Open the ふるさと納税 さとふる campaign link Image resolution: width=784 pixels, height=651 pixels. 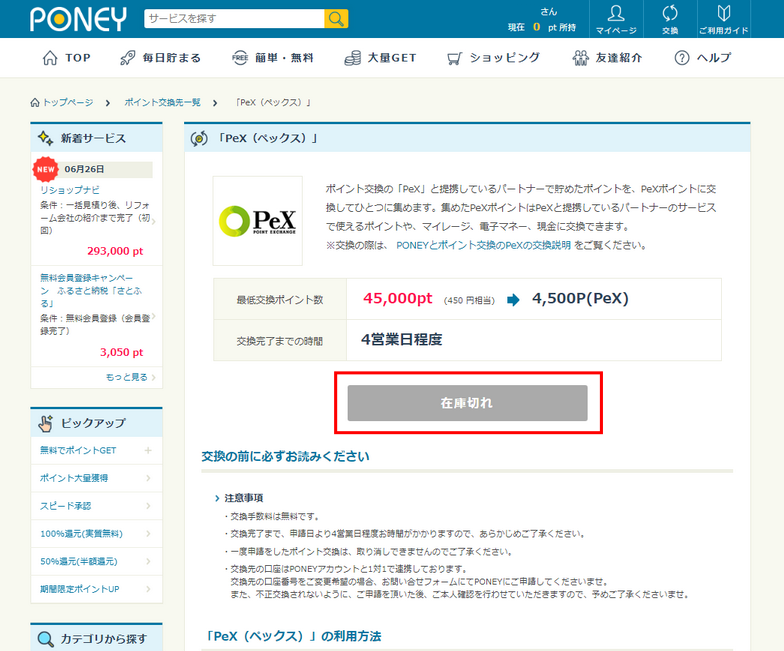pyautogui.click(x=91, y=290)
